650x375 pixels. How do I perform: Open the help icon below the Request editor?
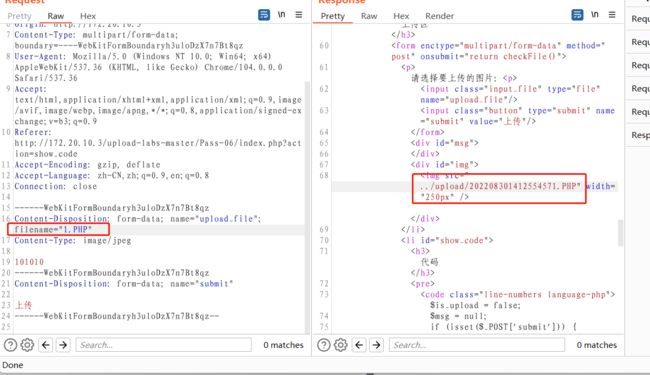pos(10,345)
